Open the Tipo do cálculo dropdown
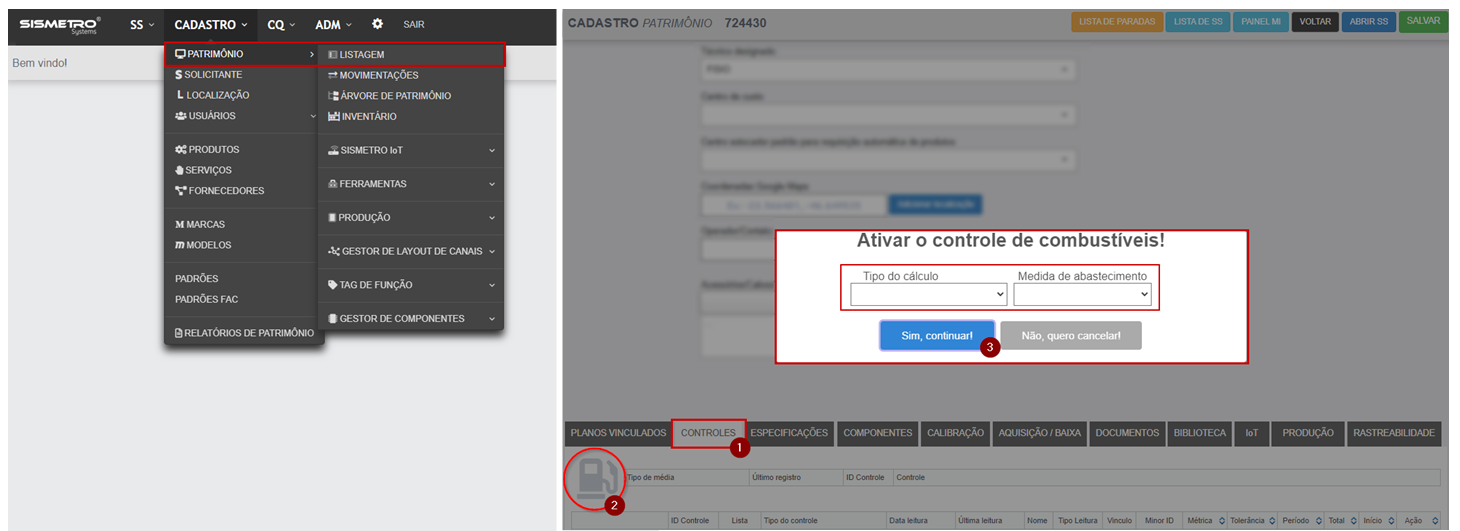The height and width of the screenshot is (531, 1460). point(928,294)
